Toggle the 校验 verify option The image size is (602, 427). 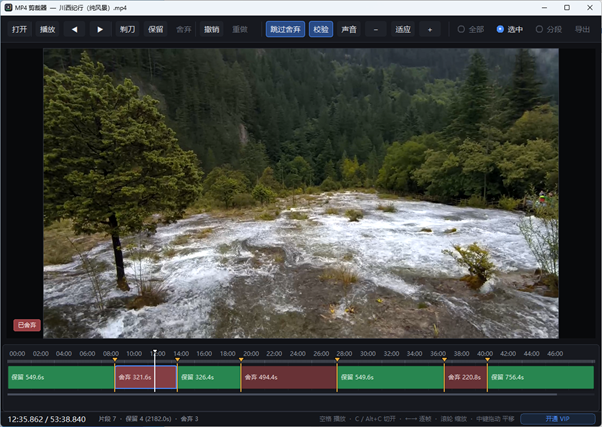321,29
